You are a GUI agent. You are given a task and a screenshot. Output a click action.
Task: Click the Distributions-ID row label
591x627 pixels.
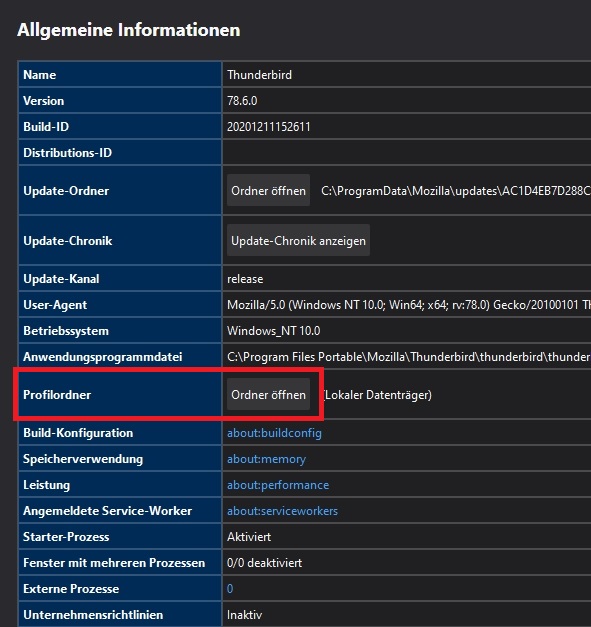click(x=68, y=153)
